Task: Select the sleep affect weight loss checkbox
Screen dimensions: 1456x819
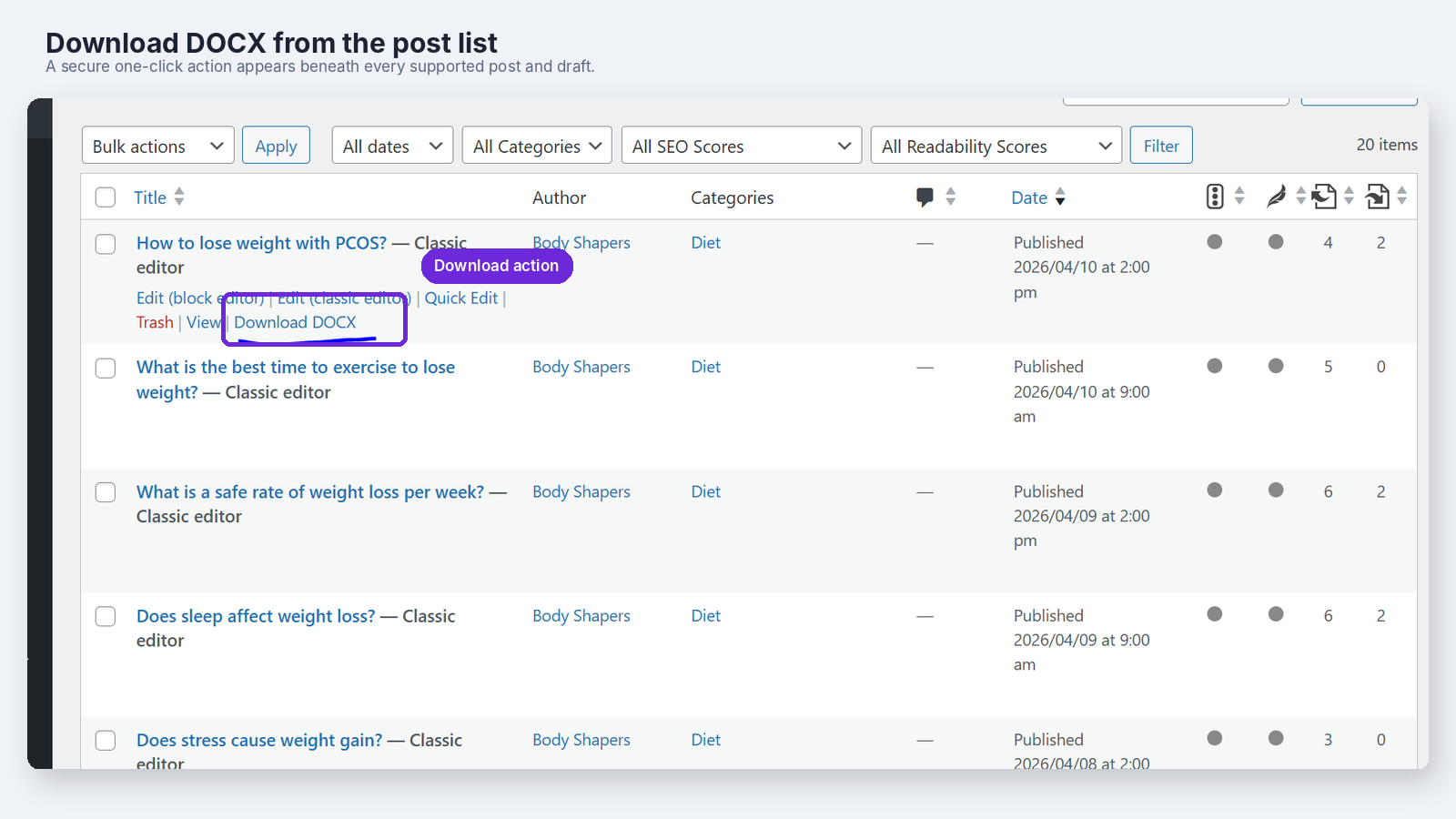Action: click(106, 616)
